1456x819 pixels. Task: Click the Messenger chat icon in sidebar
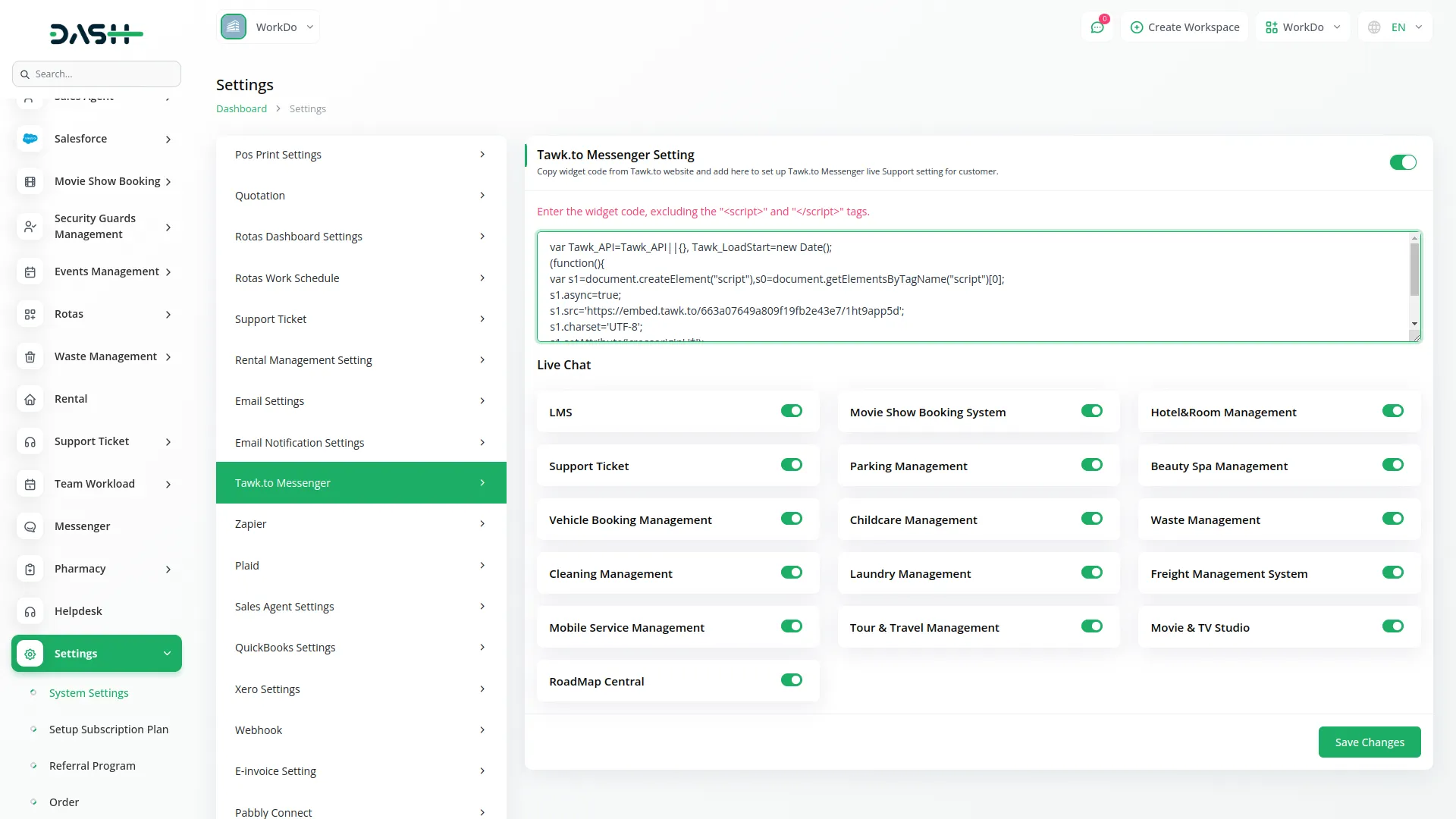[30, 526]
